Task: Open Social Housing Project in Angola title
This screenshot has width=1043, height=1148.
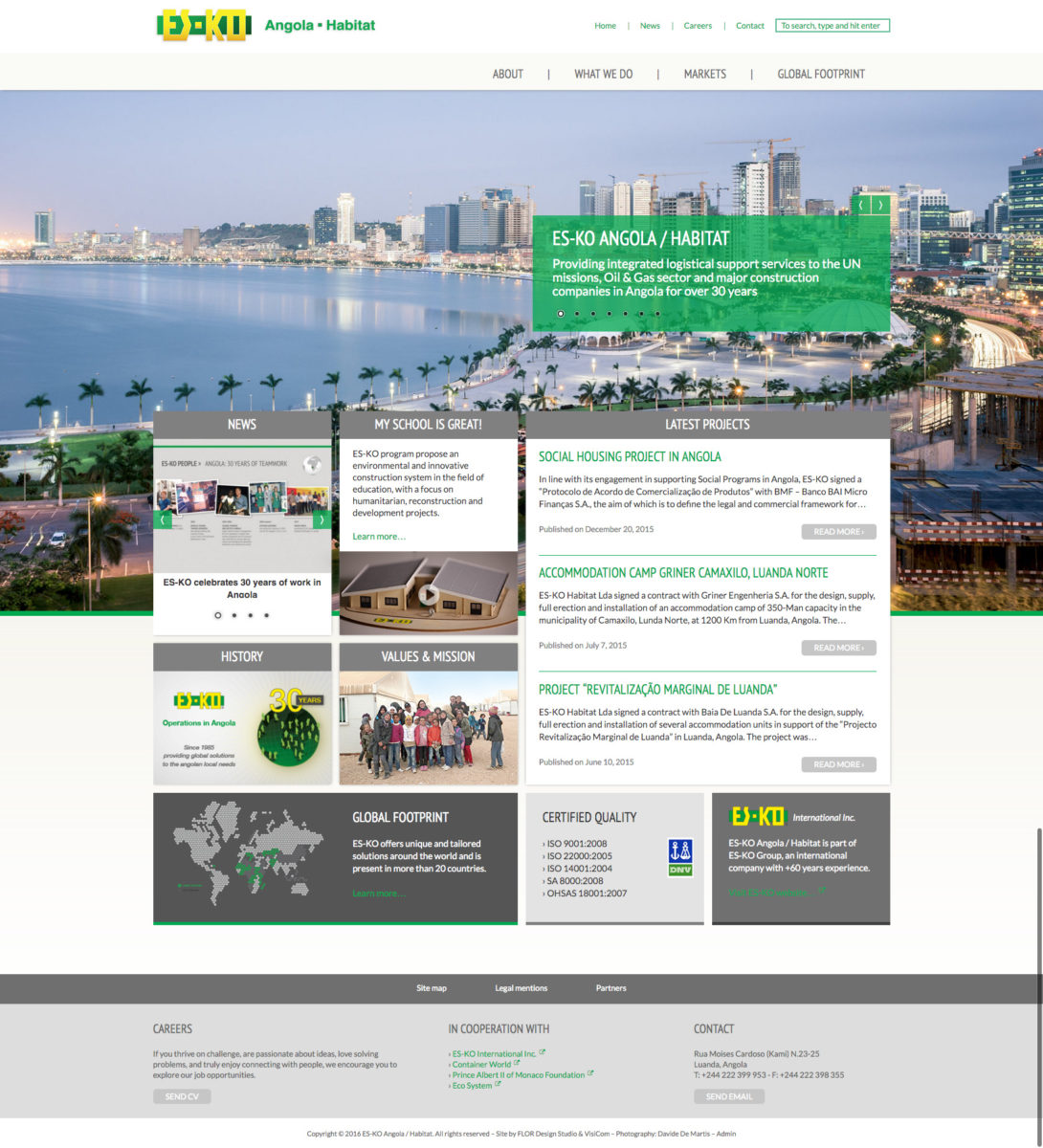Action: (630, 456)
